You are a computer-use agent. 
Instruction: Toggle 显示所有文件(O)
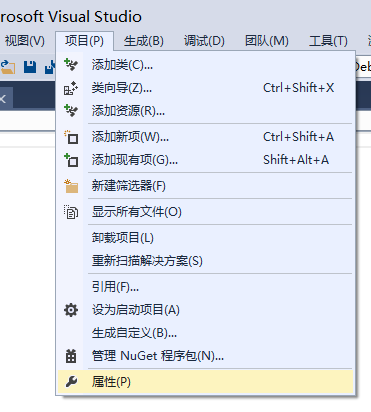205,212
